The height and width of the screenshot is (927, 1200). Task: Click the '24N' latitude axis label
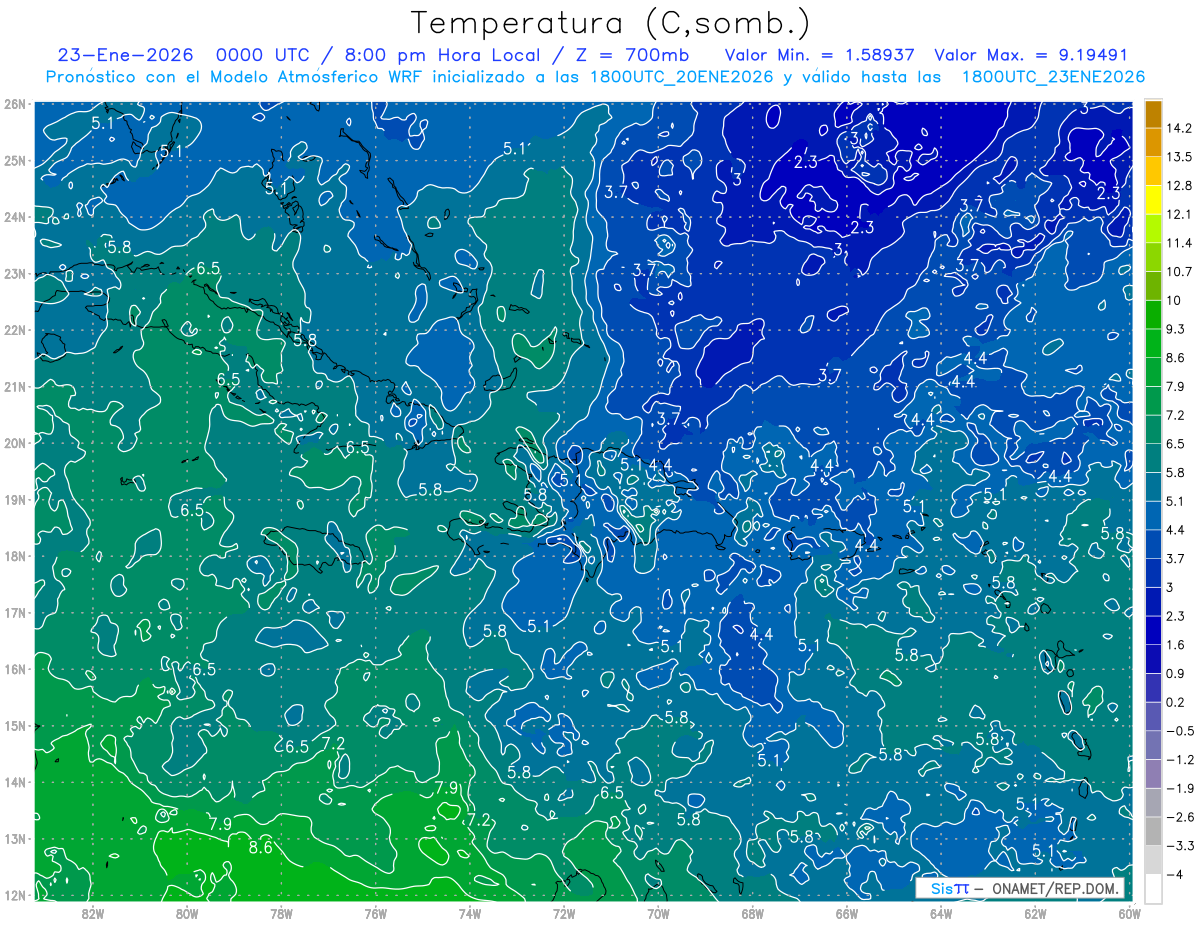click(15, 217)
